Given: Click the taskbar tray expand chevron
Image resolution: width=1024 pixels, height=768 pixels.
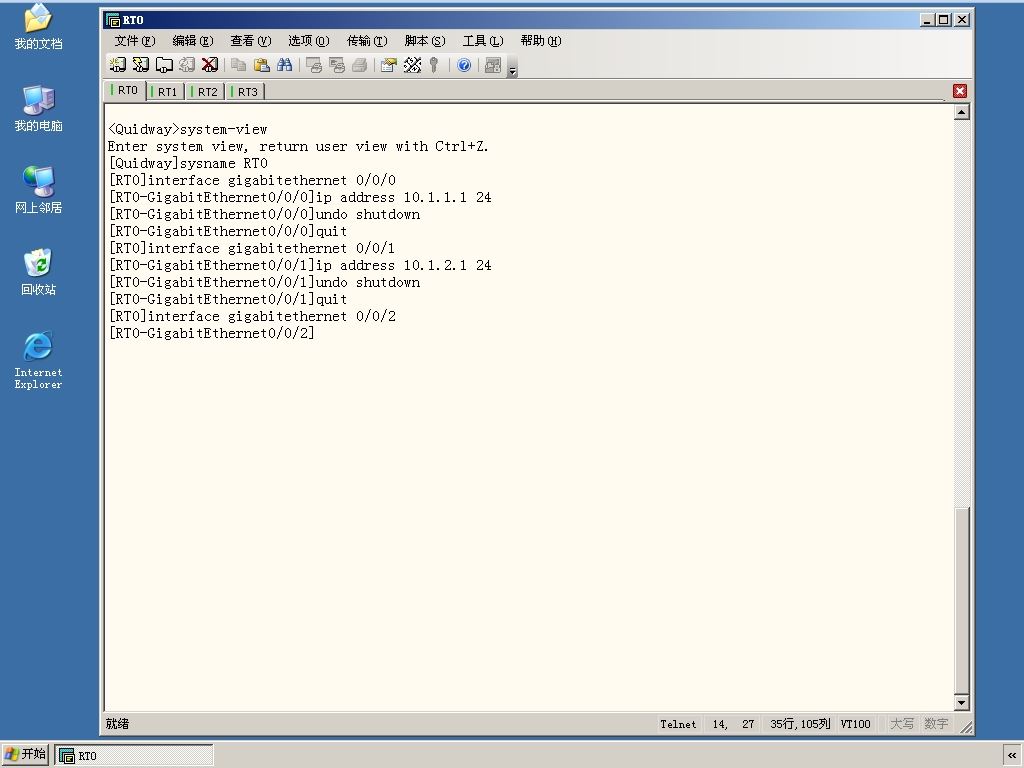Looking at the screenshot, I should point(1012,755).
